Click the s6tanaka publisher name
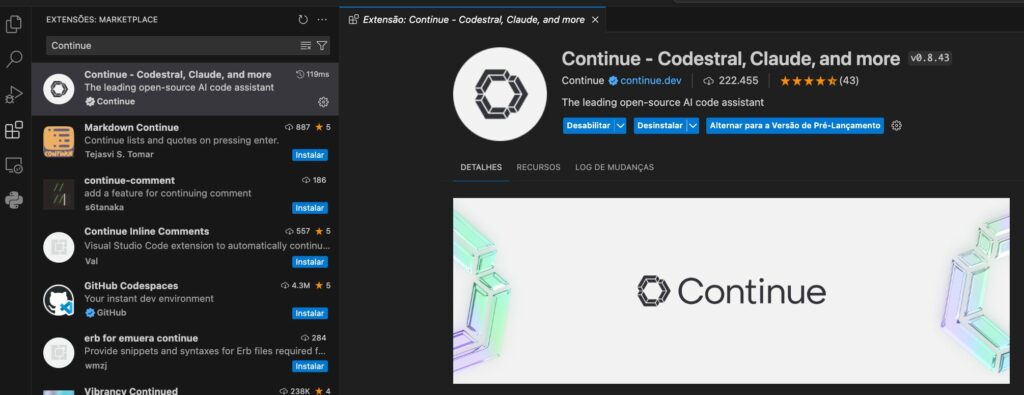1024x395 pixels. 104,207
